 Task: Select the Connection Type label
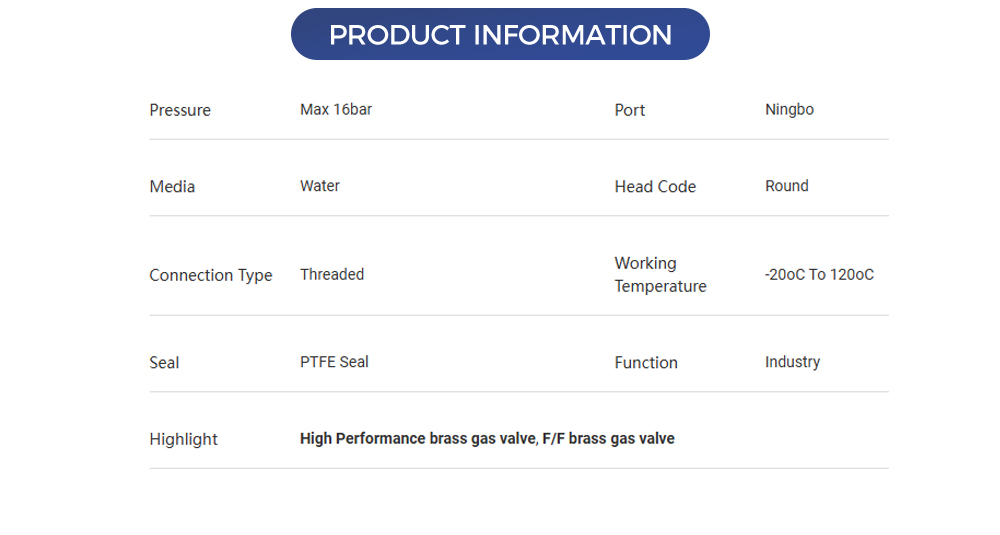click(x=211, y=275)
